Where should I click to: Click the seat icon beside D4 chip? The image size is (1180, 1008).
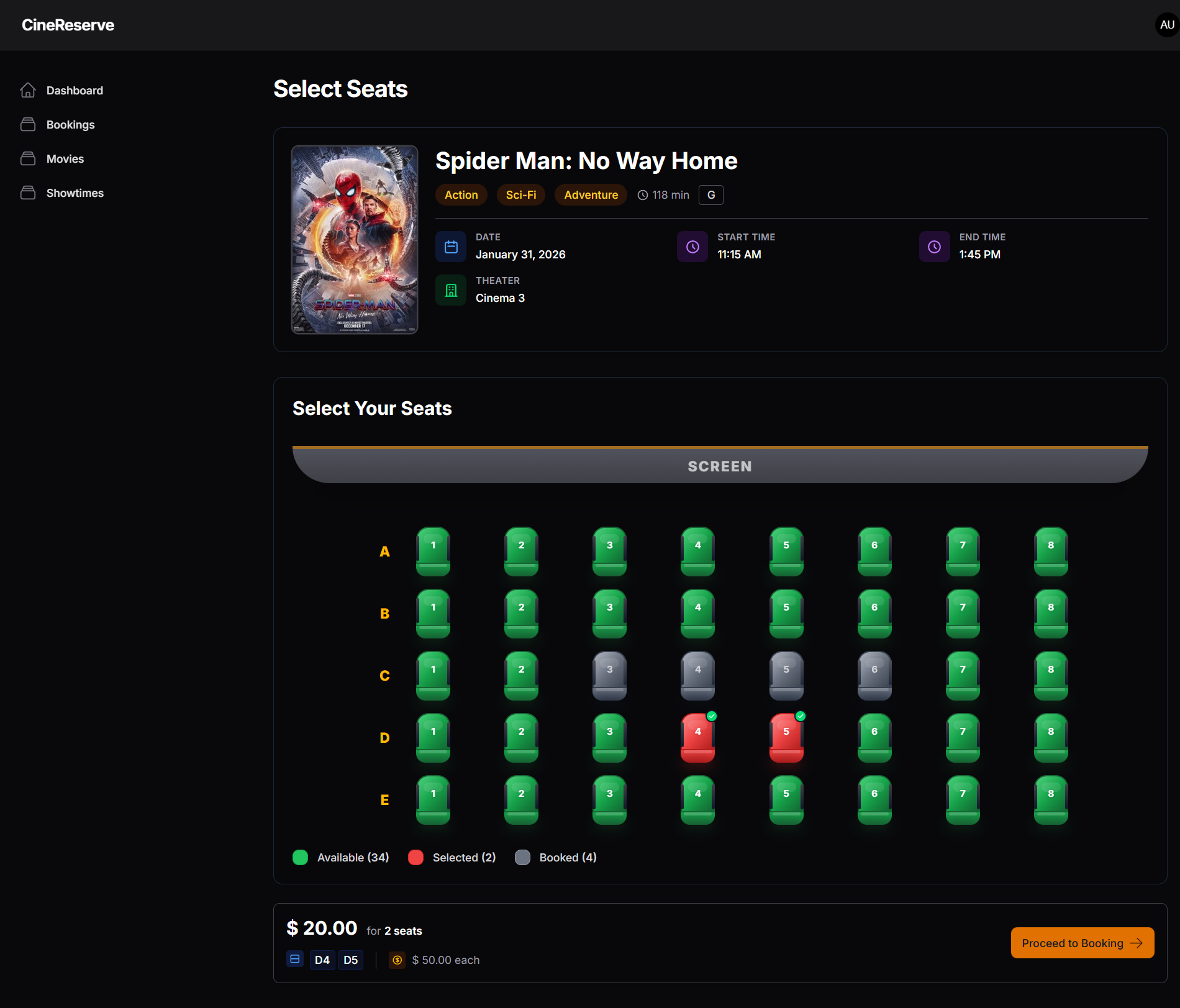294,959
